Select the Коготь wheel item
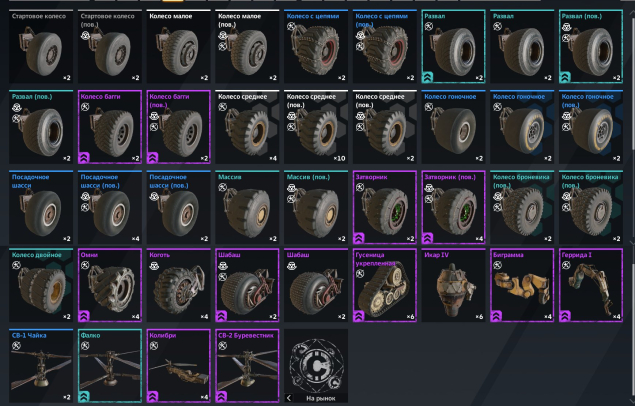 tap(179, 285)
